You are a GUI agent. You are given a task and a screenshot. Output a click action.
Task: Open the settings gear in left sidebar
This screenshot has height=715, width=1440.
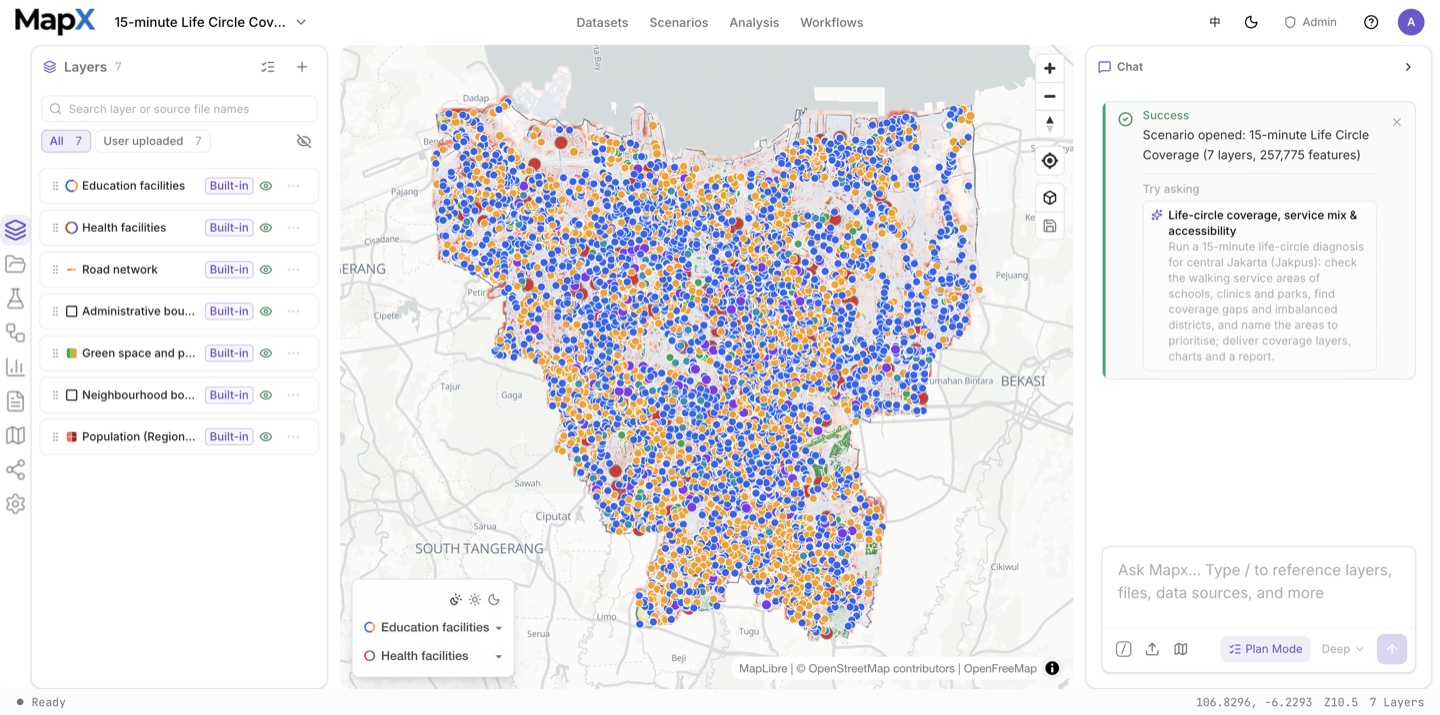coord(15,504)
